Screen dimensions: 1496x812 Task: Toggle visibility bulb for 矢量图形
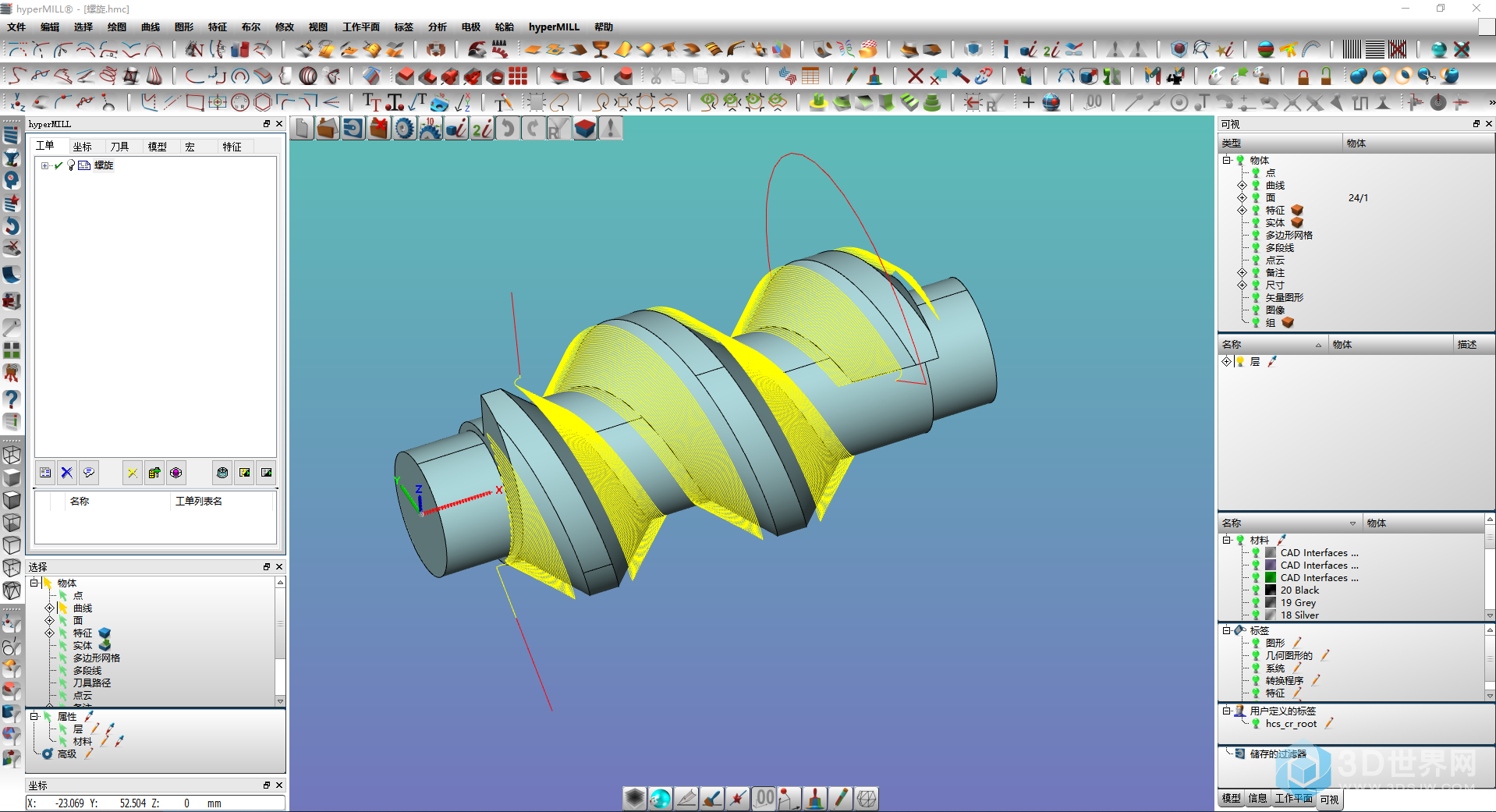coord(1256,298)
